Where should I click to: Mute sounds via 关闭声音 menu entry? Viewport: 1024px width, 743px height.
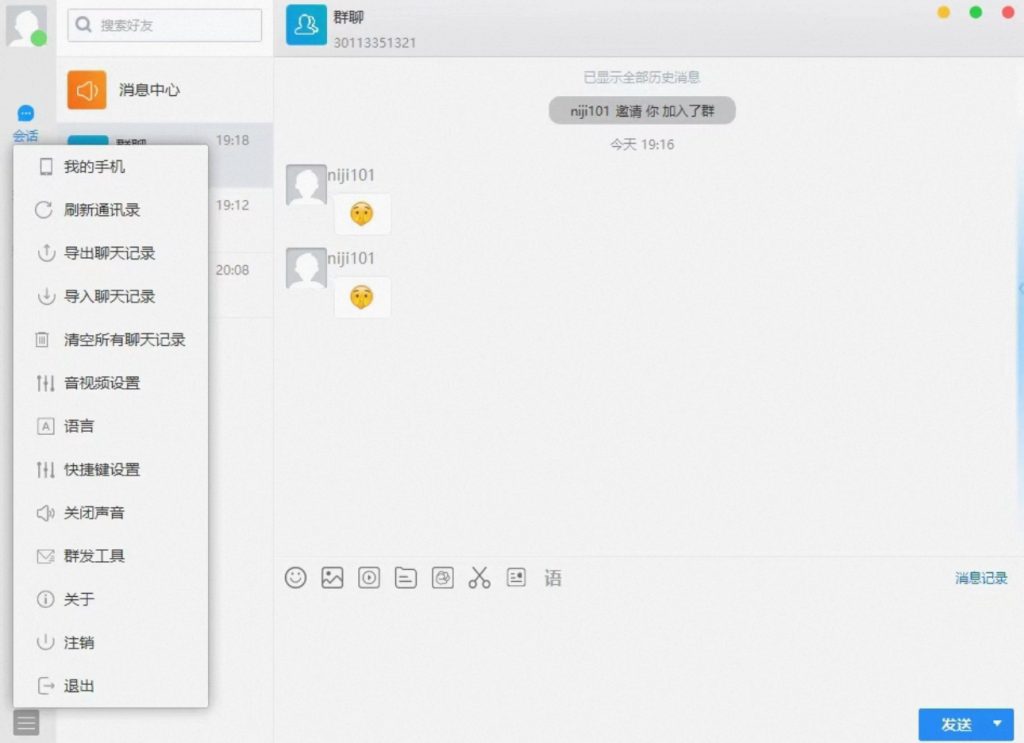click(100, 513)
